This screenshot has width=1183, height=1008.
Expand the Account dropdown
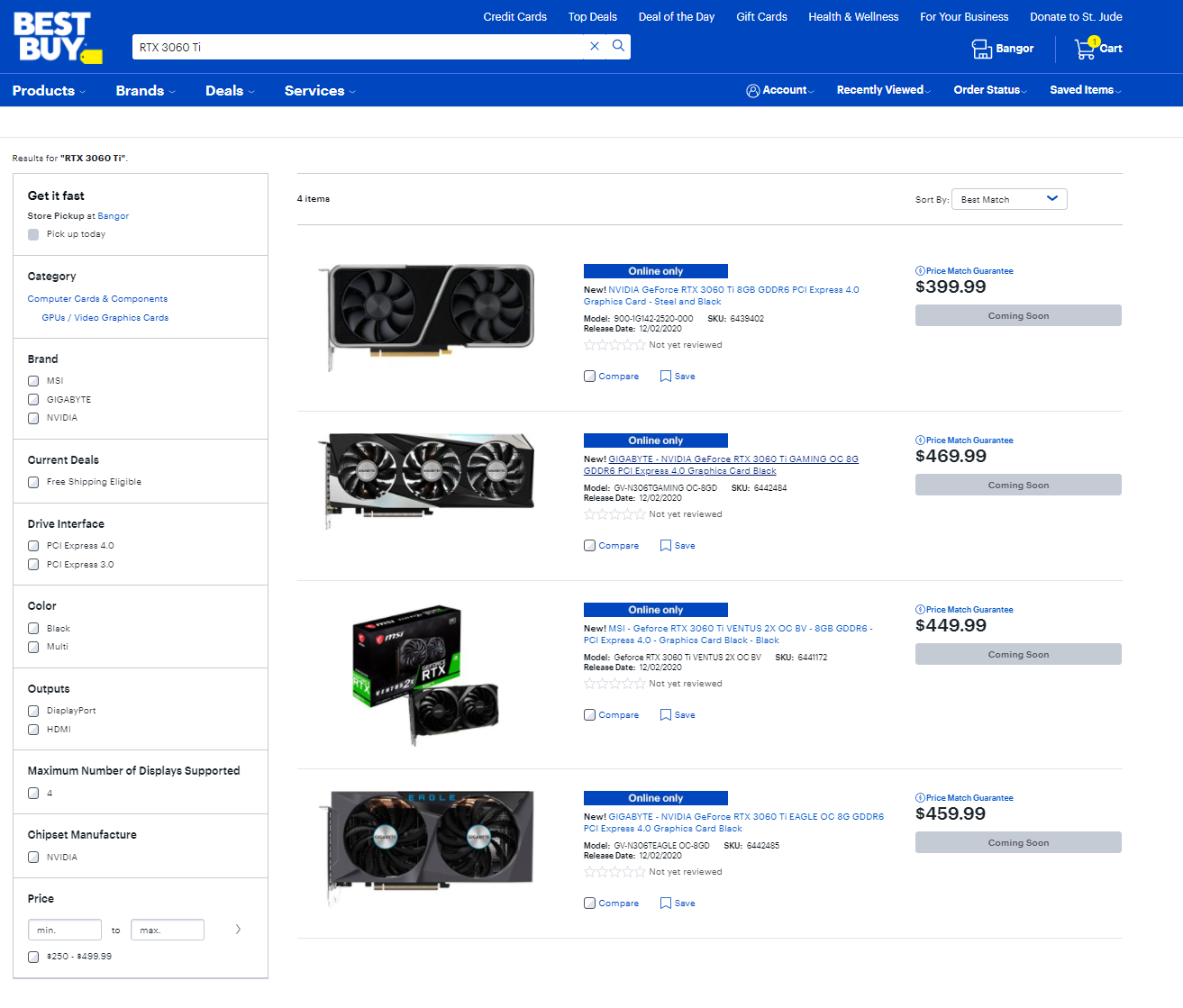pos(780,90)
